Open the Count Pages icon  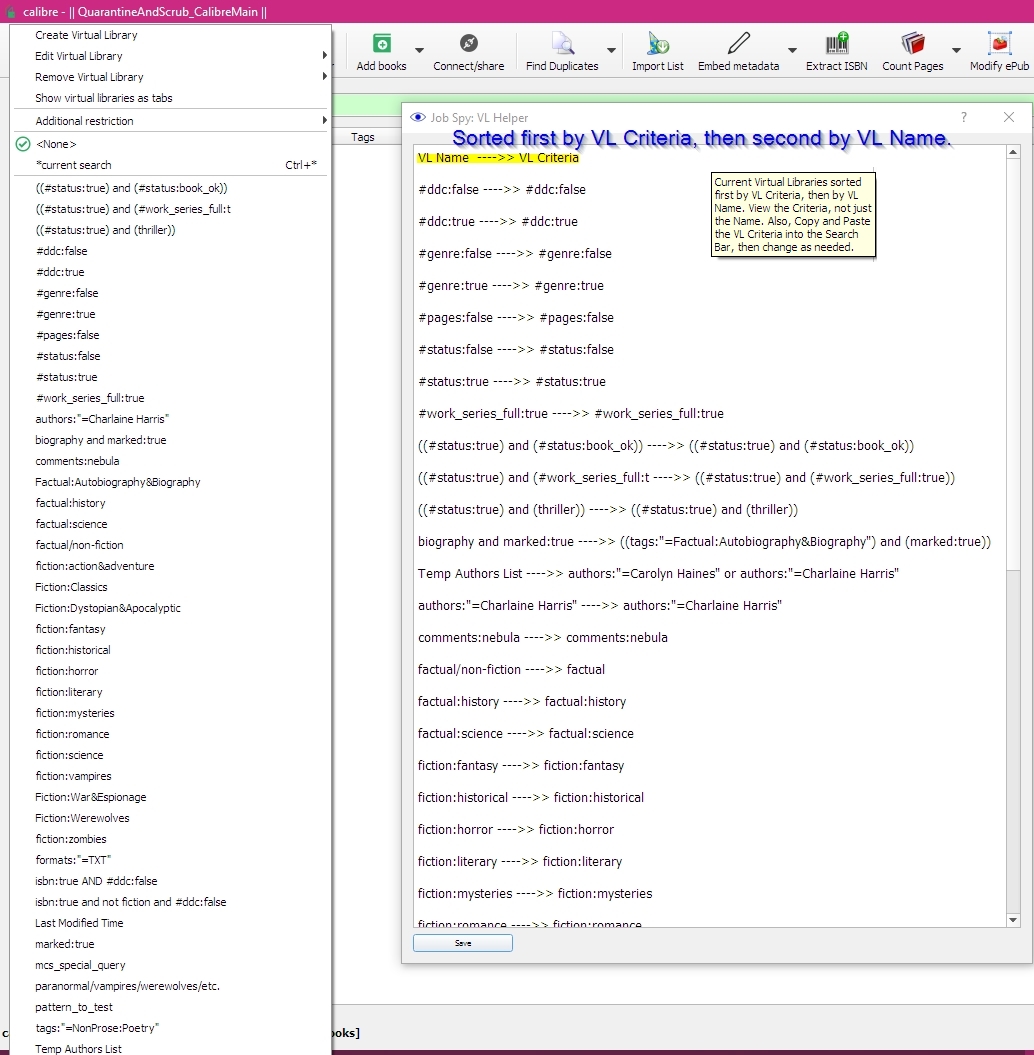[x=913, y=44]
